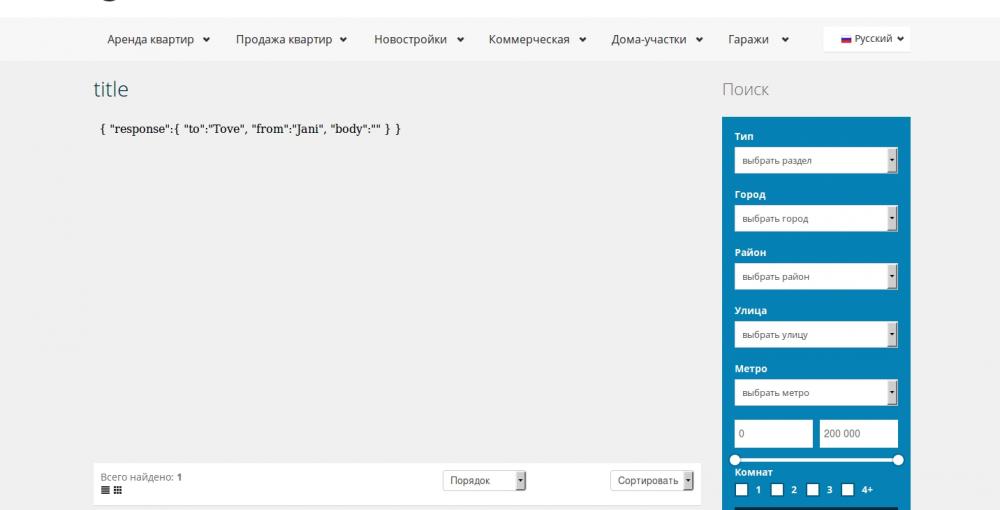Open the 'выбрать раздел' type dropdown
This screenshot has width=1000, height=510.
815,160
